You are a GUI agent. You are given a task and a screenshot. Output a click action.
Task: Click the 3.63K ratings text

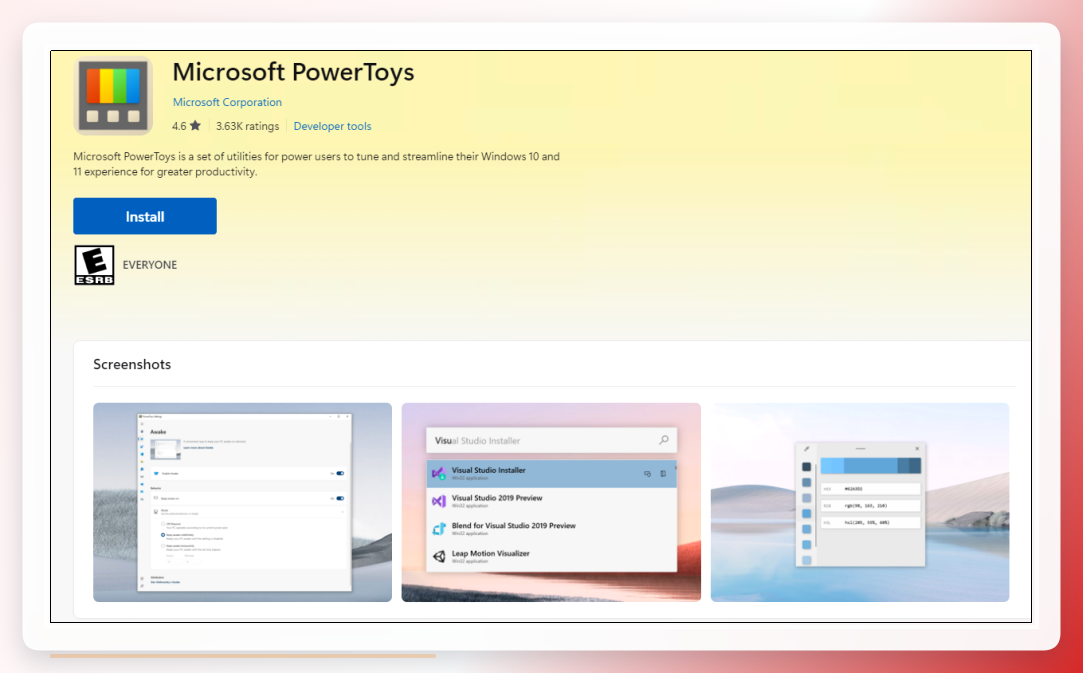pyautogui.click(x=247, y=126)
